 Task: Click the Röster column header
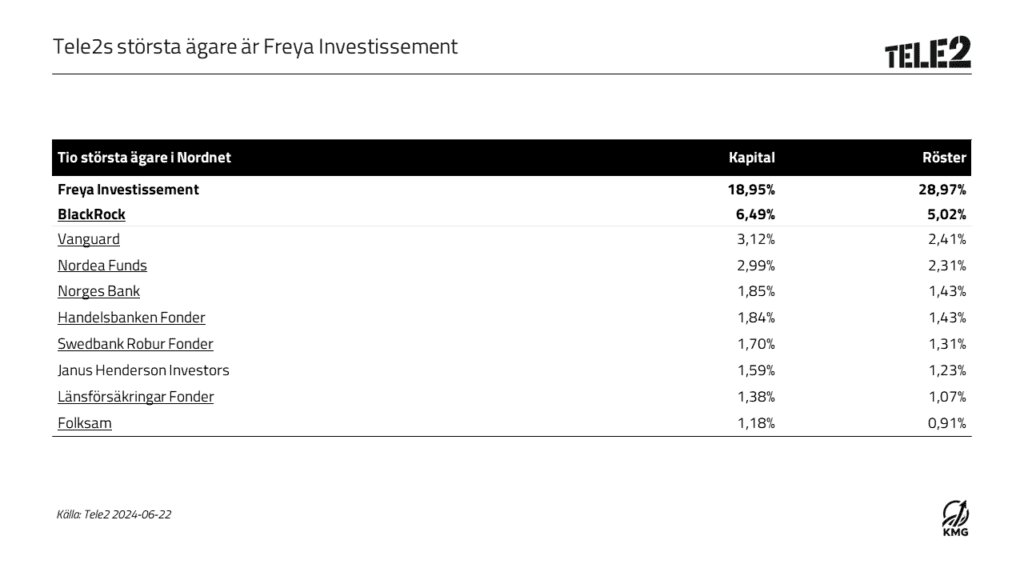(x=944, y=157)
